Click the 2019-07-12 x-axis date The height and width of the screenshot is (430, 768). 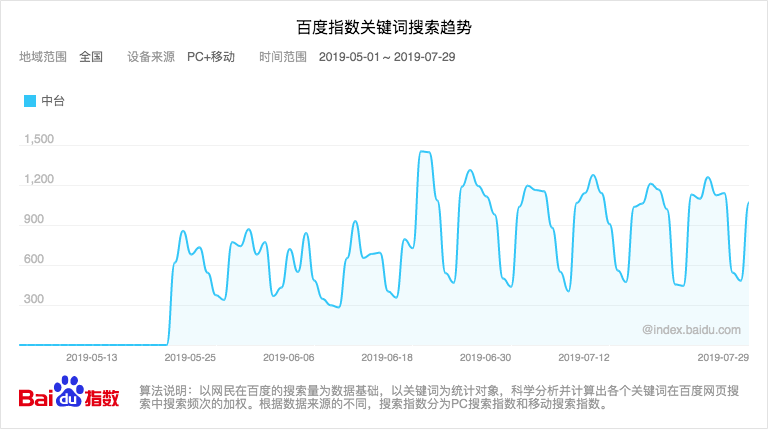pyautogui.click(x=584, y=358)
